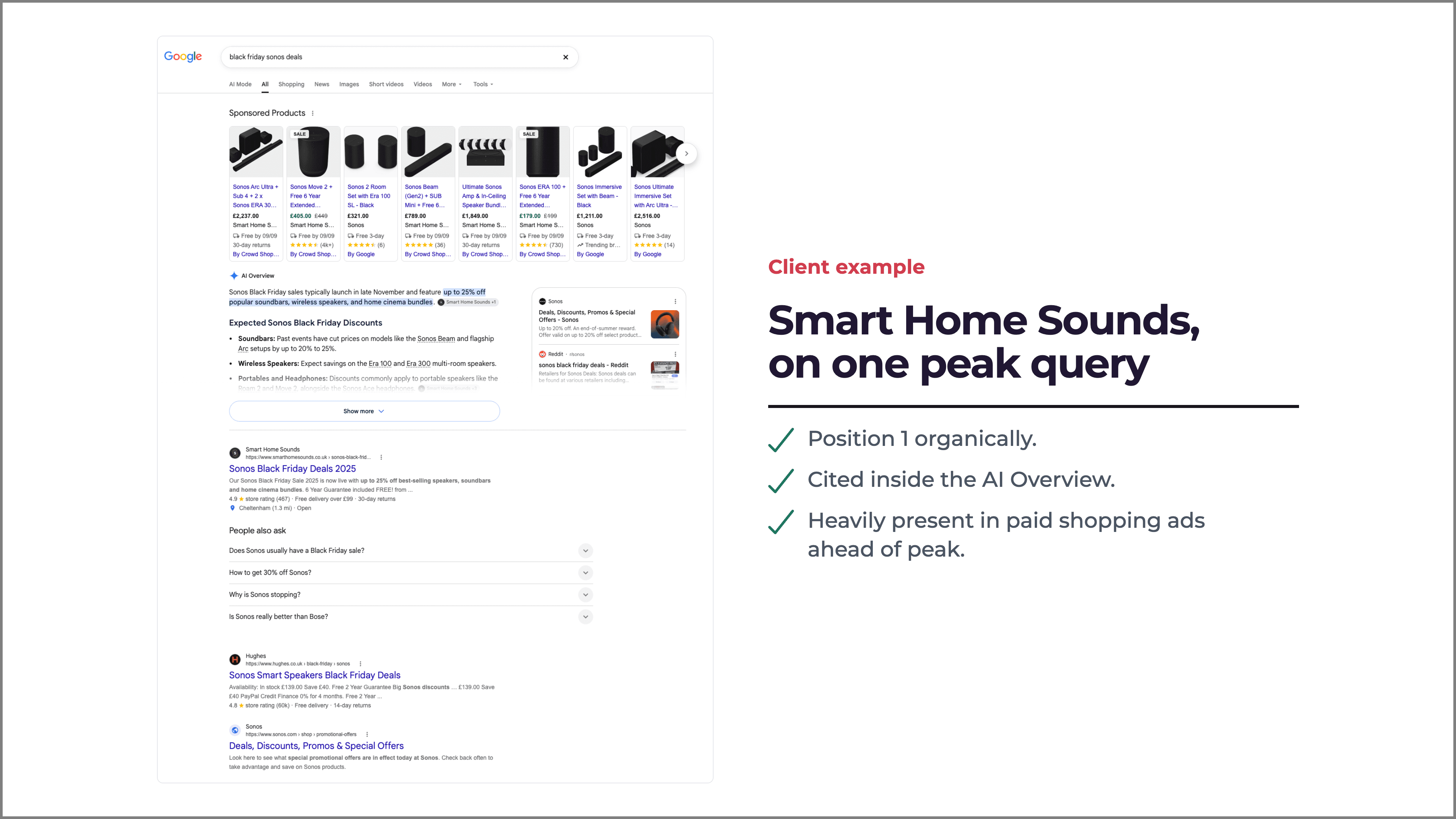
Task: Open the Tools dropdown
Action: [483, 84]
